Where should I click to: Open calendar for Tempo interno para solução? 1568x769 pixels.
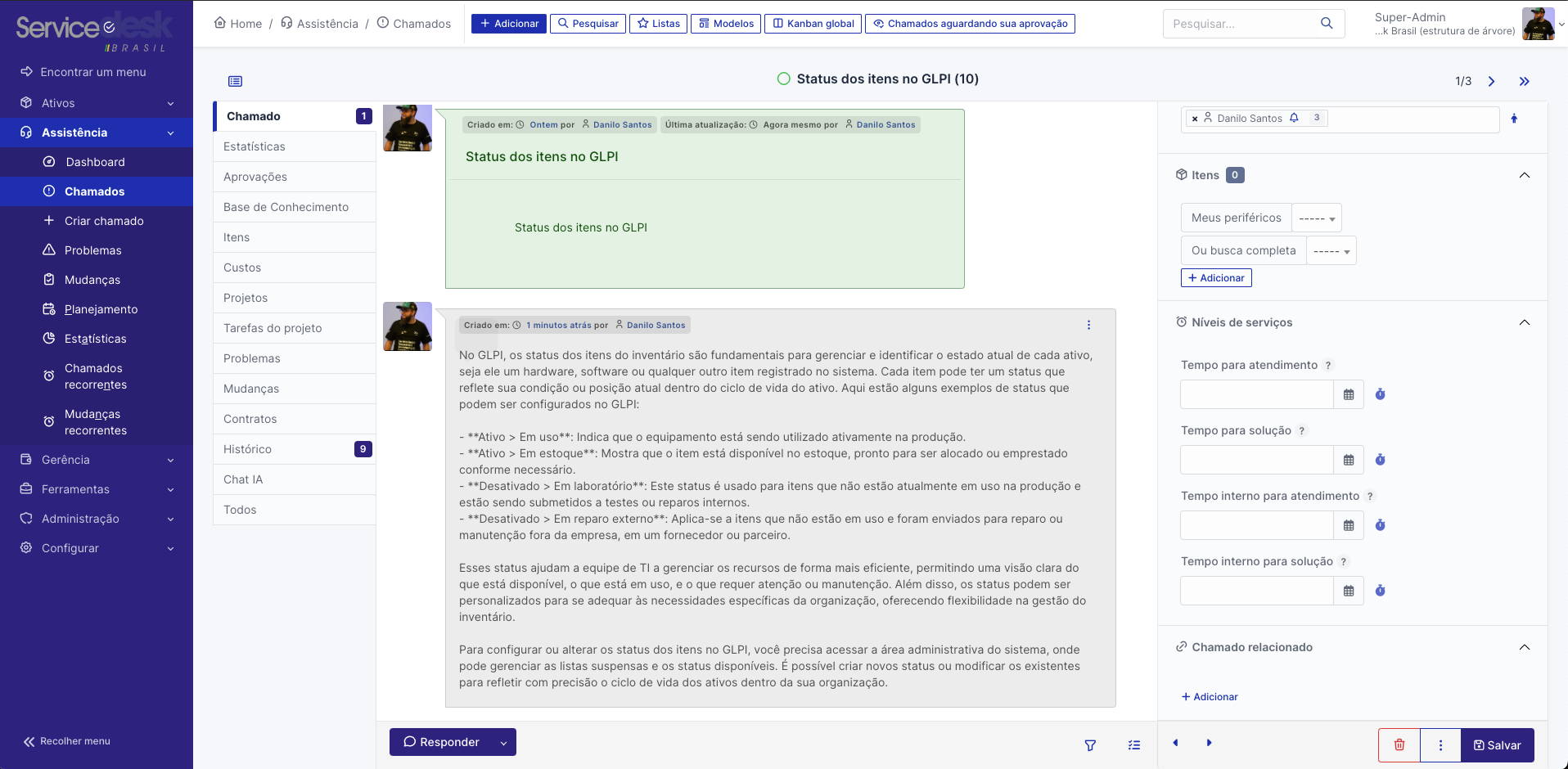click(1349, 591)
